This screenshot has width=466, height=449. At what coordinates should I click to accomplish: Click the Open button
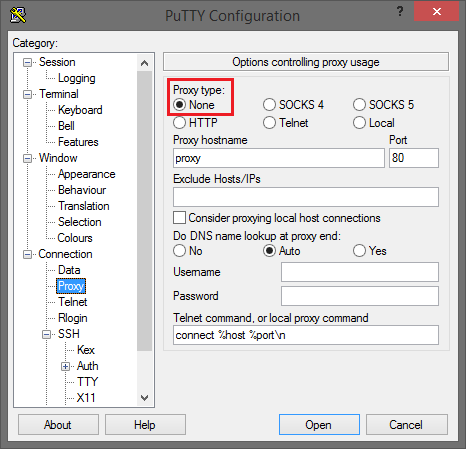click(319, 425)
